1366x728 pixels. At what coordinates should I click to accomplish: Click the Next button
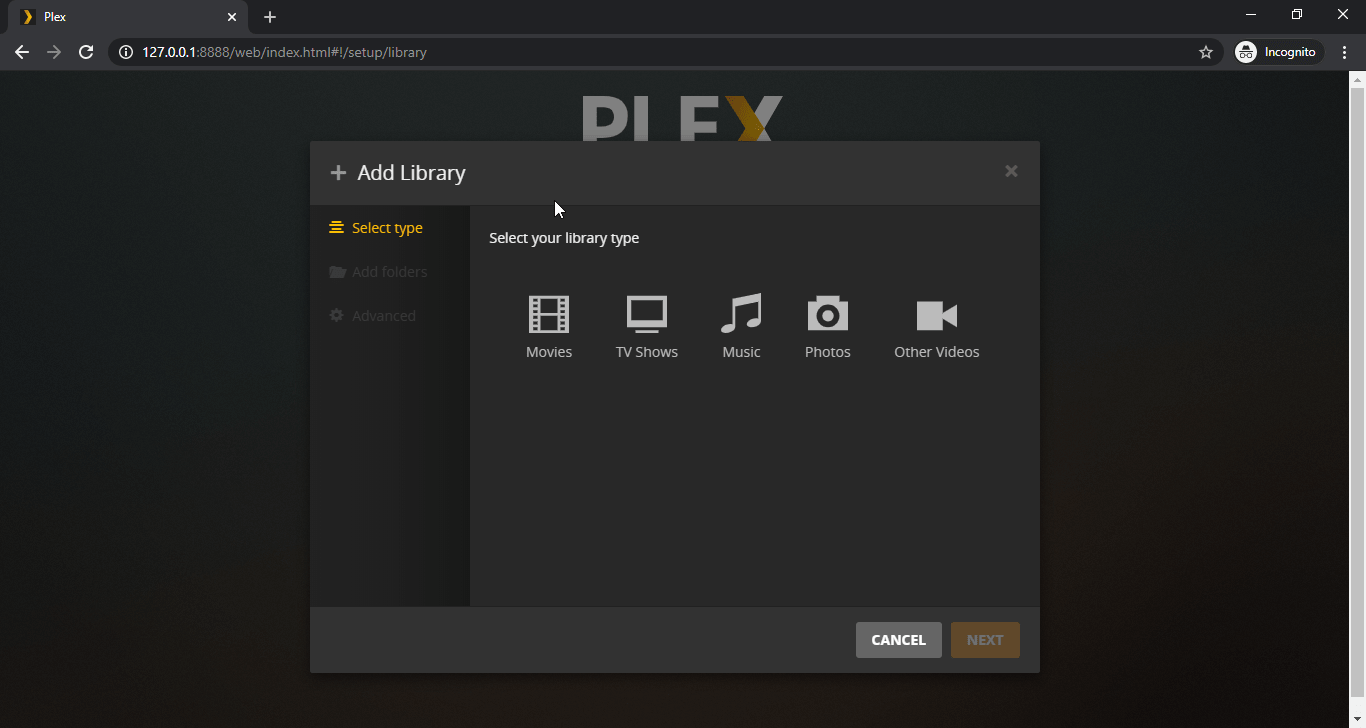point(984,640)
